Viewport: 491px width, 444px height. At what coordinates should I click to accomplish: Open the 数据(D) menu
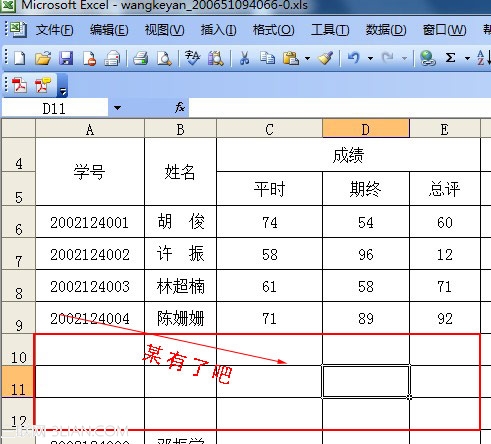(x=386, y=30)
